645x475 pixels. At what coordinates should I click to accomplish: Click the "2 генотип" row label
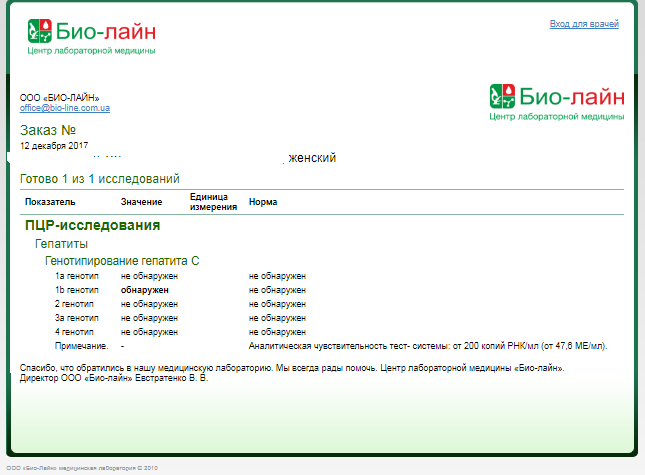point(74,303)
